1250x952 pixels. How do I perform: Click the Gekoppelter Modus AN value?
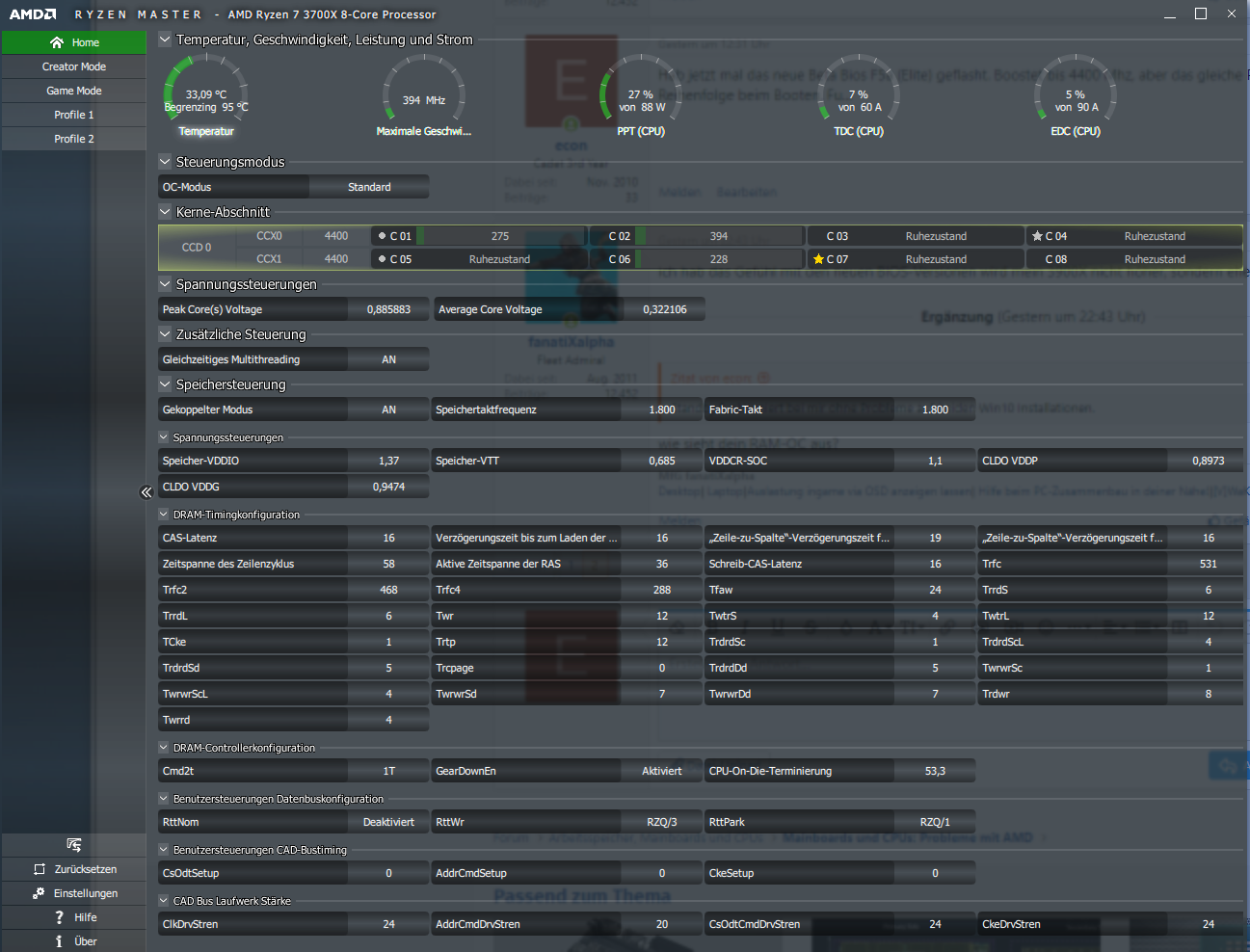pos(388,410)
